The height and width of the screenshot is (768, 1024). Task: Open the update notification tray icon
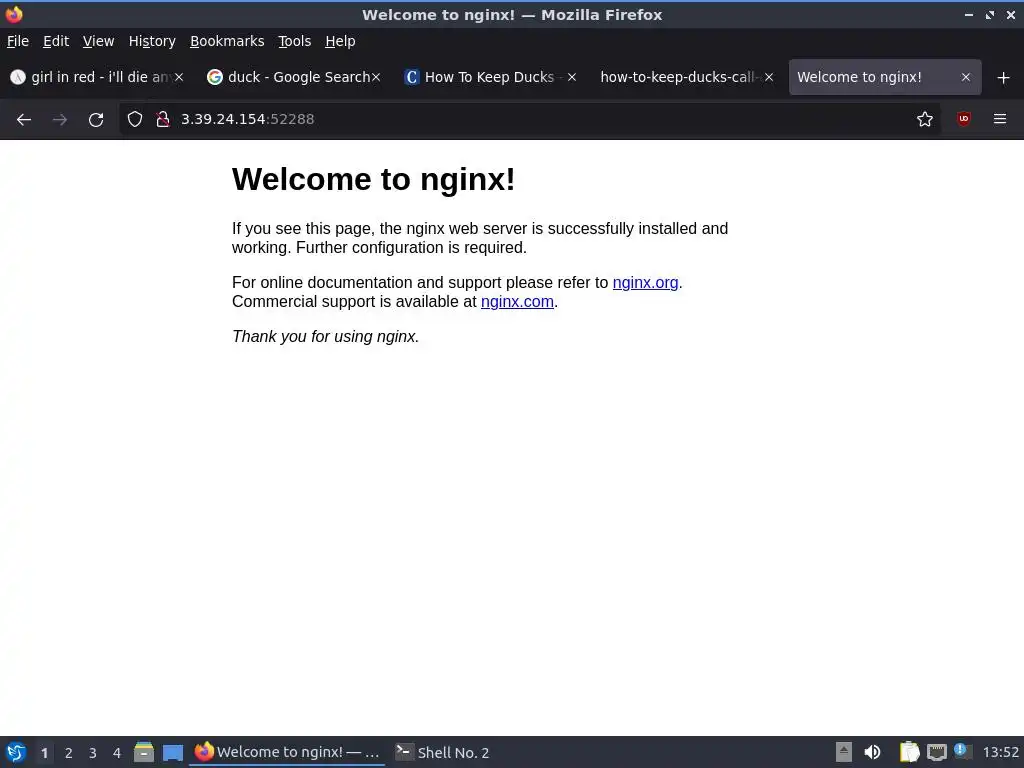962,751
